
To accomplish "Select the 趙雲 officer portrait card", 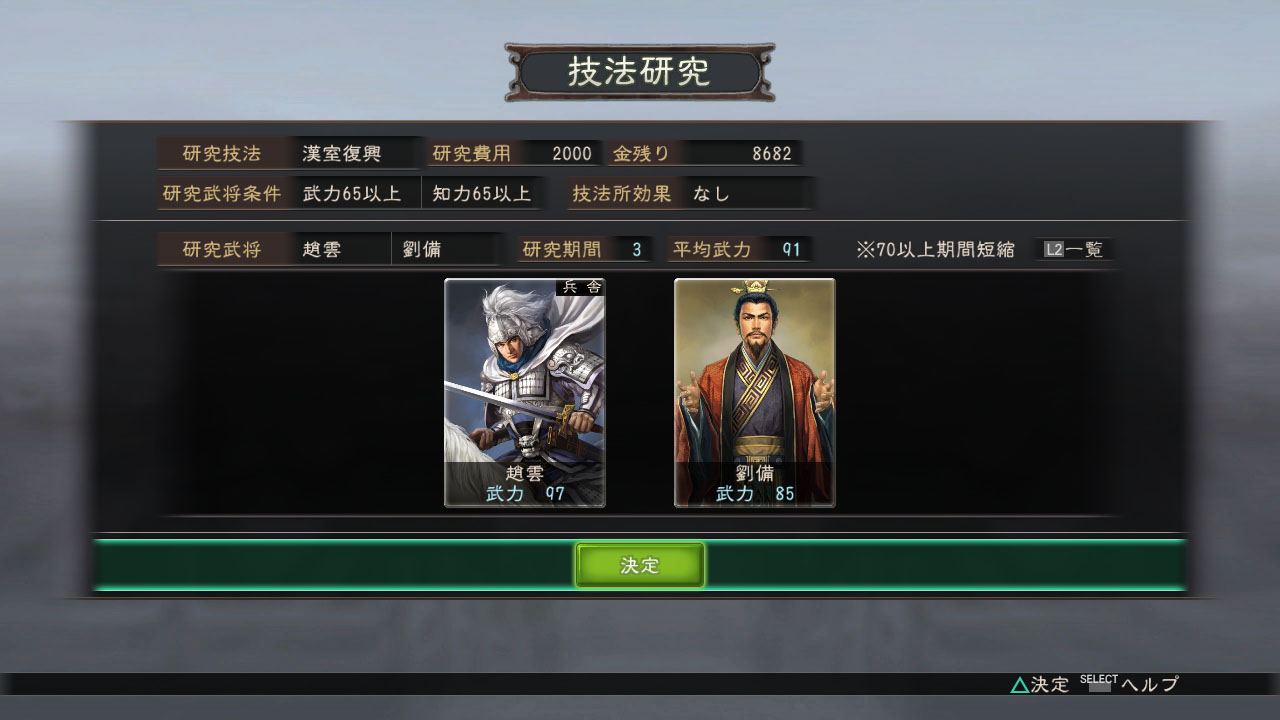I will pos(525,393).
